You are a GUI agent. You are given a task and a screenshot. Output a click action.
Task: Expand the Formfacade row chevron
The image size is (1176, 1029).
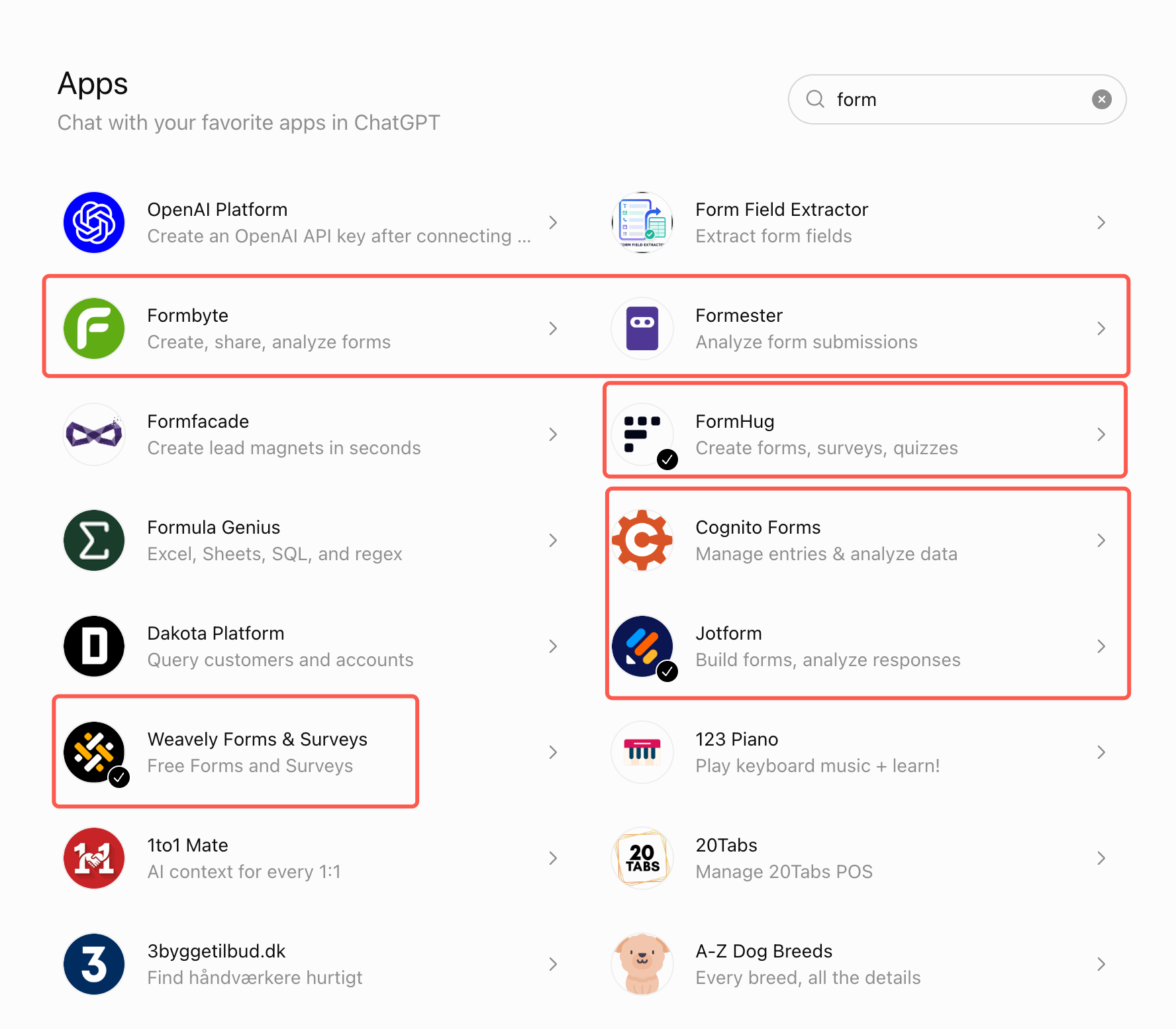pyautogui.click(x=553, y=434)
